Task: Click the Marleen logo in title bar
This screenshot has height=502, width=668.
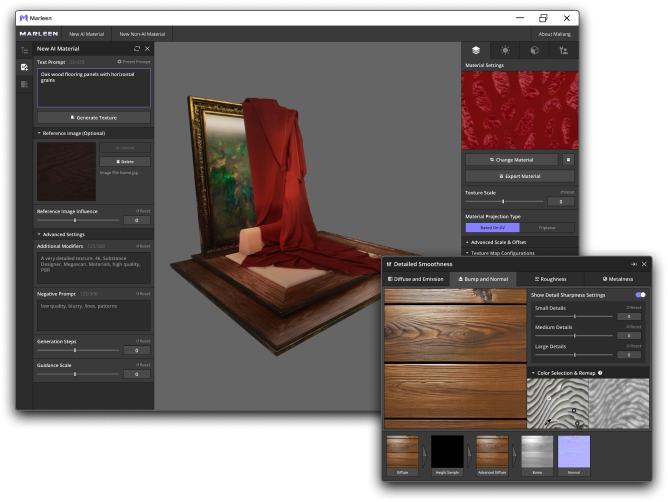Action: [x=24, y=18]
